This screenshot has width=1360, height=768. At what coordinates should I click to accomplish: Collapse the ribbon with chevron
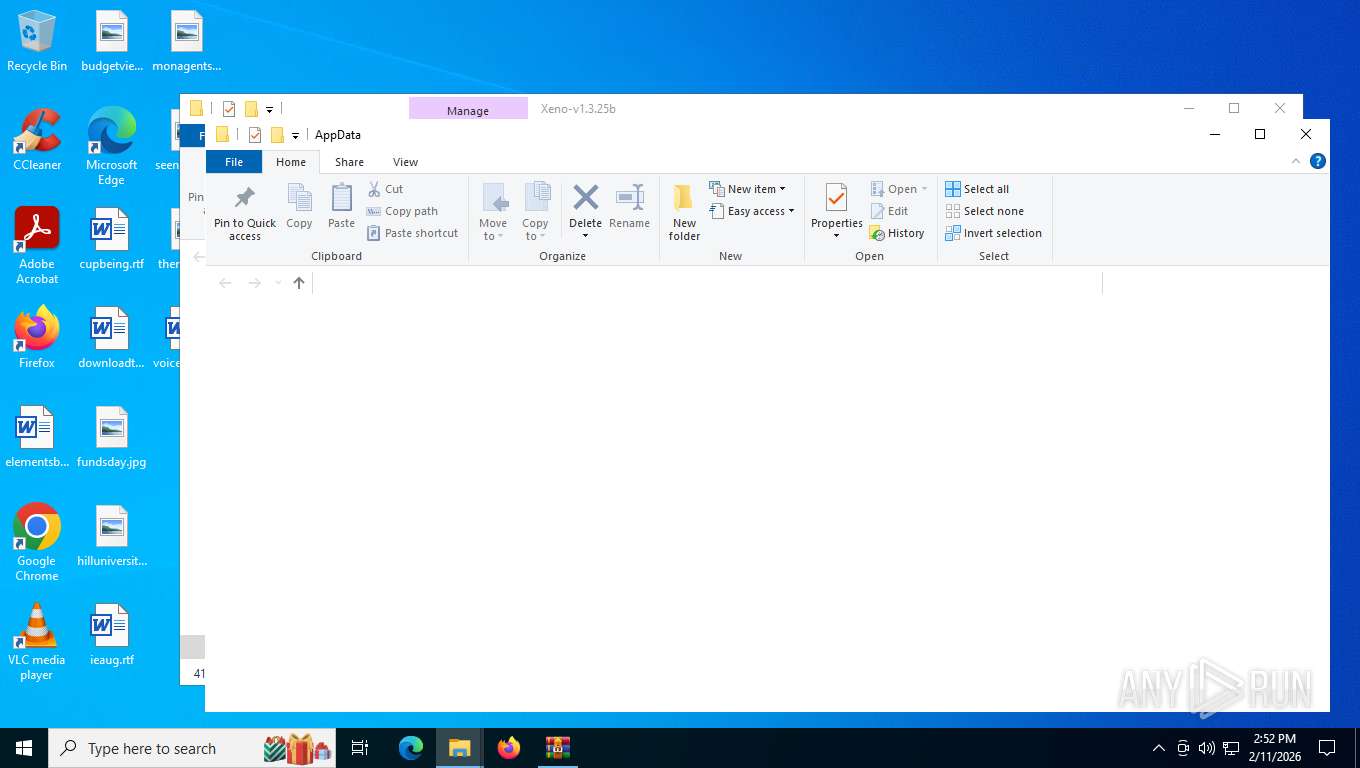pyautogui.click(x=1296, y=161)
